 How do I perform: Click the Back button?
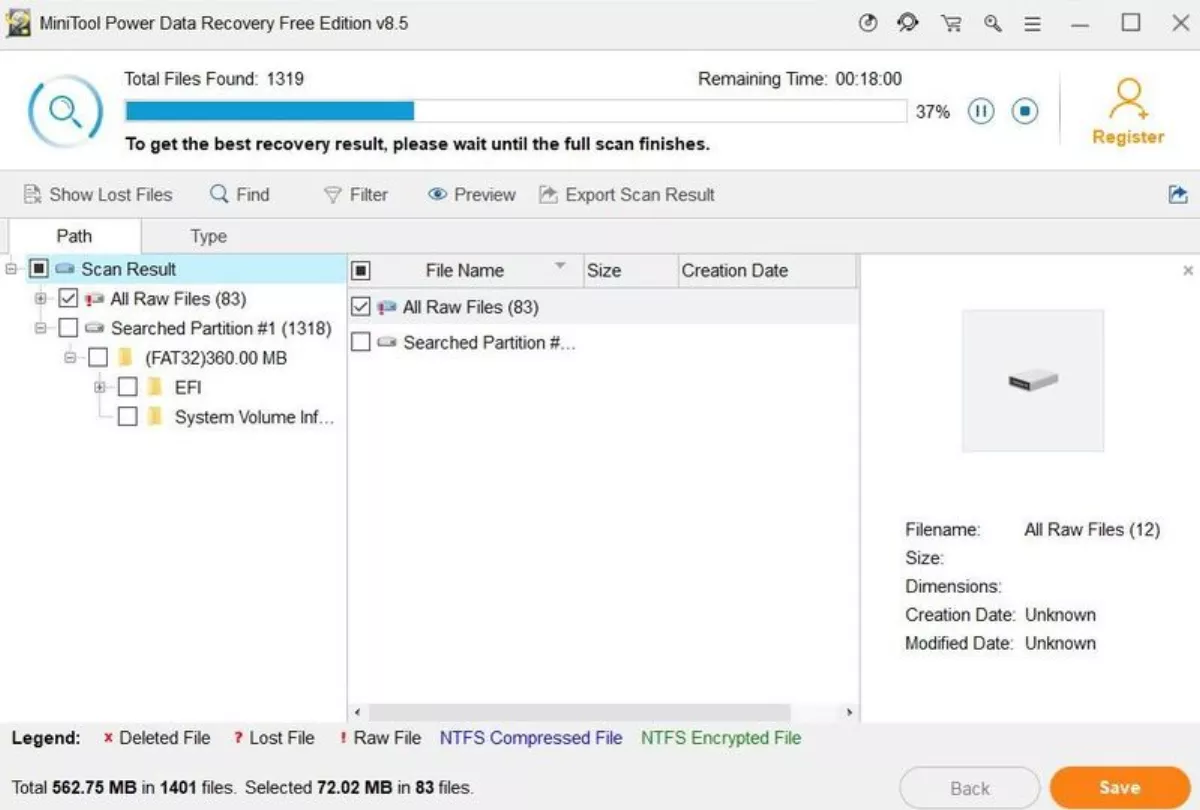tap(970, 788)
